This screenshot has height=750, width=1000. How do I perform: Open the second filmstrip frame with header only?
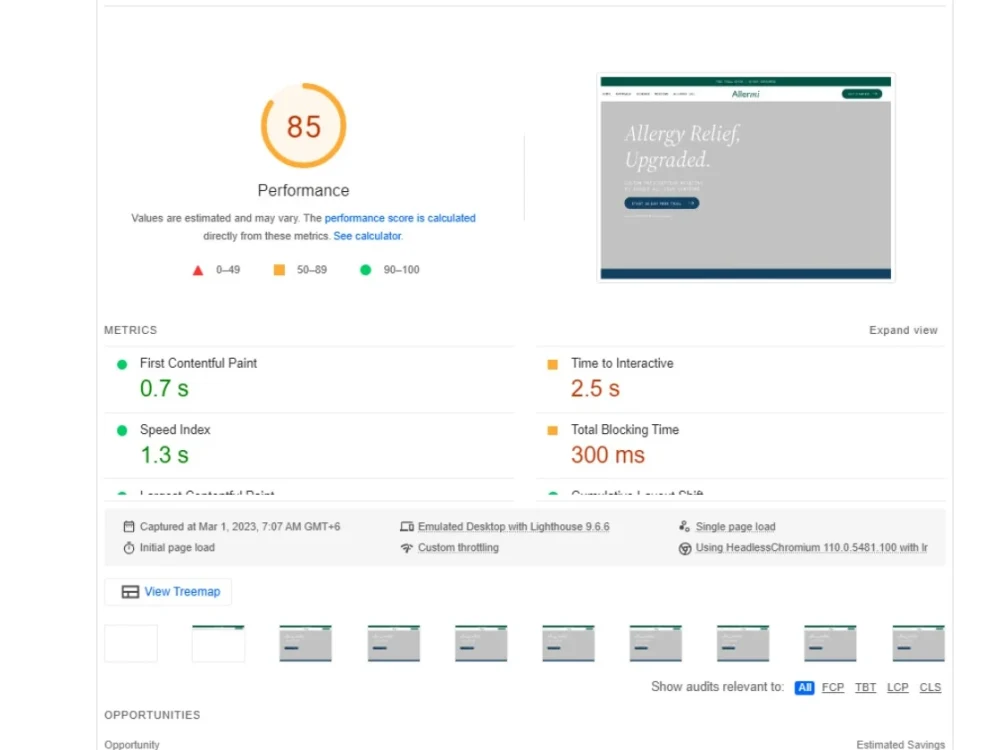(218, 643)
